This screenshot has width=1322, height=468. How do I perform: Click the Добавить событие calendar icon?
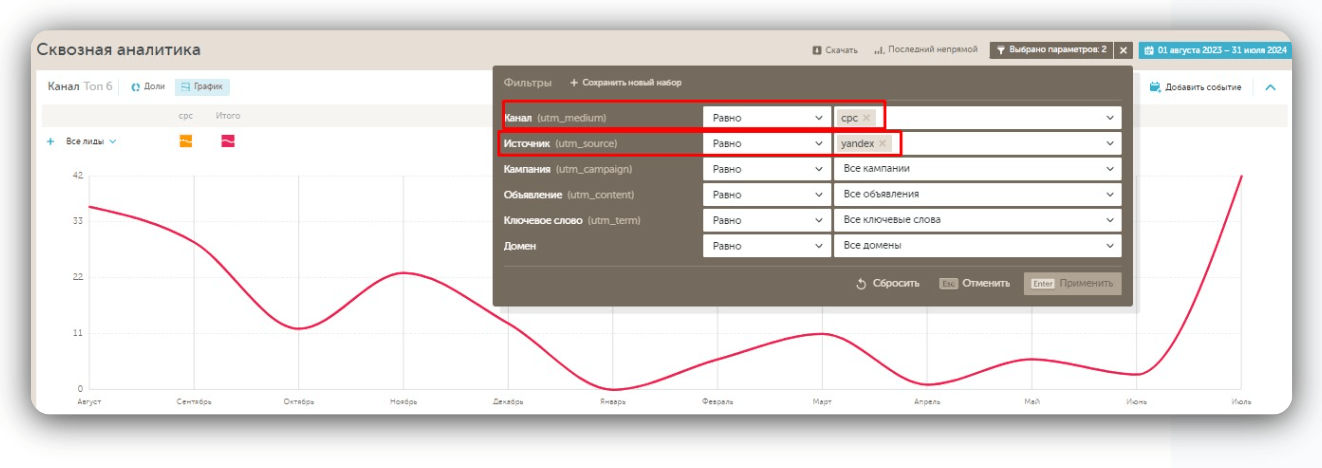pyautogui.click(x=1154, y=87)
